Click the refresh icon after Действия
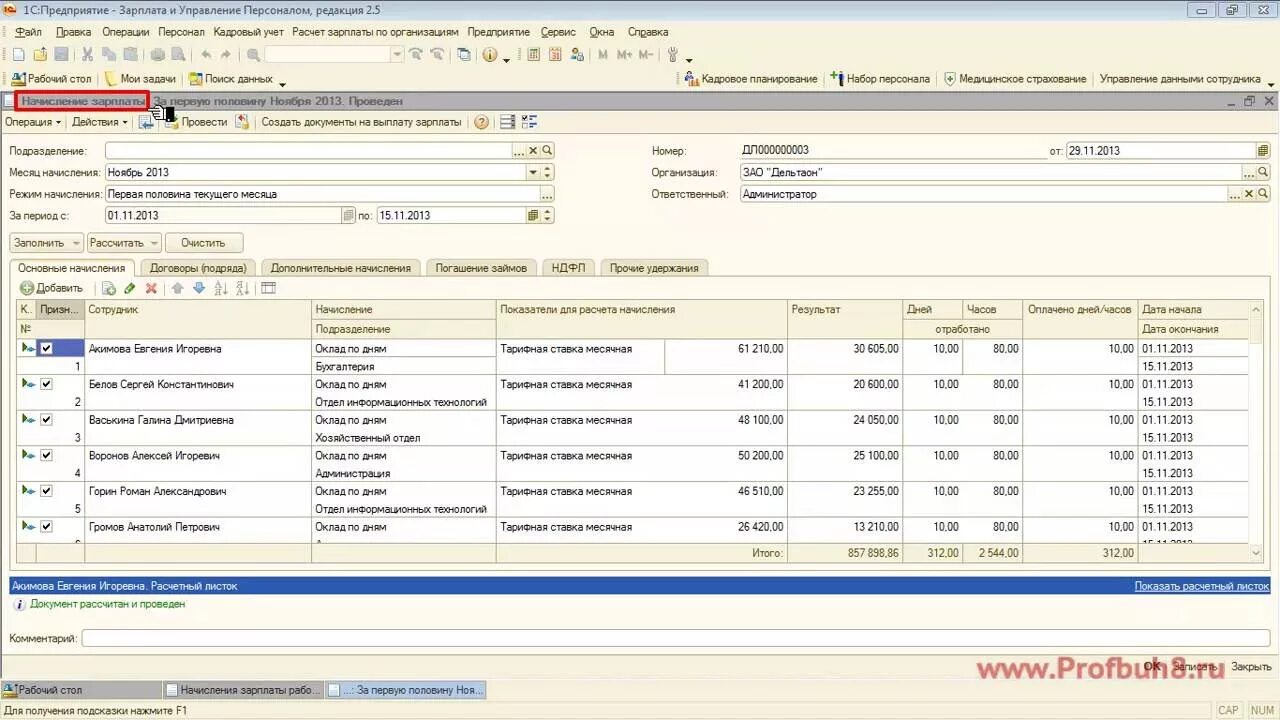The width and height of the screenshot is (1280, 720). pos(146,122)
